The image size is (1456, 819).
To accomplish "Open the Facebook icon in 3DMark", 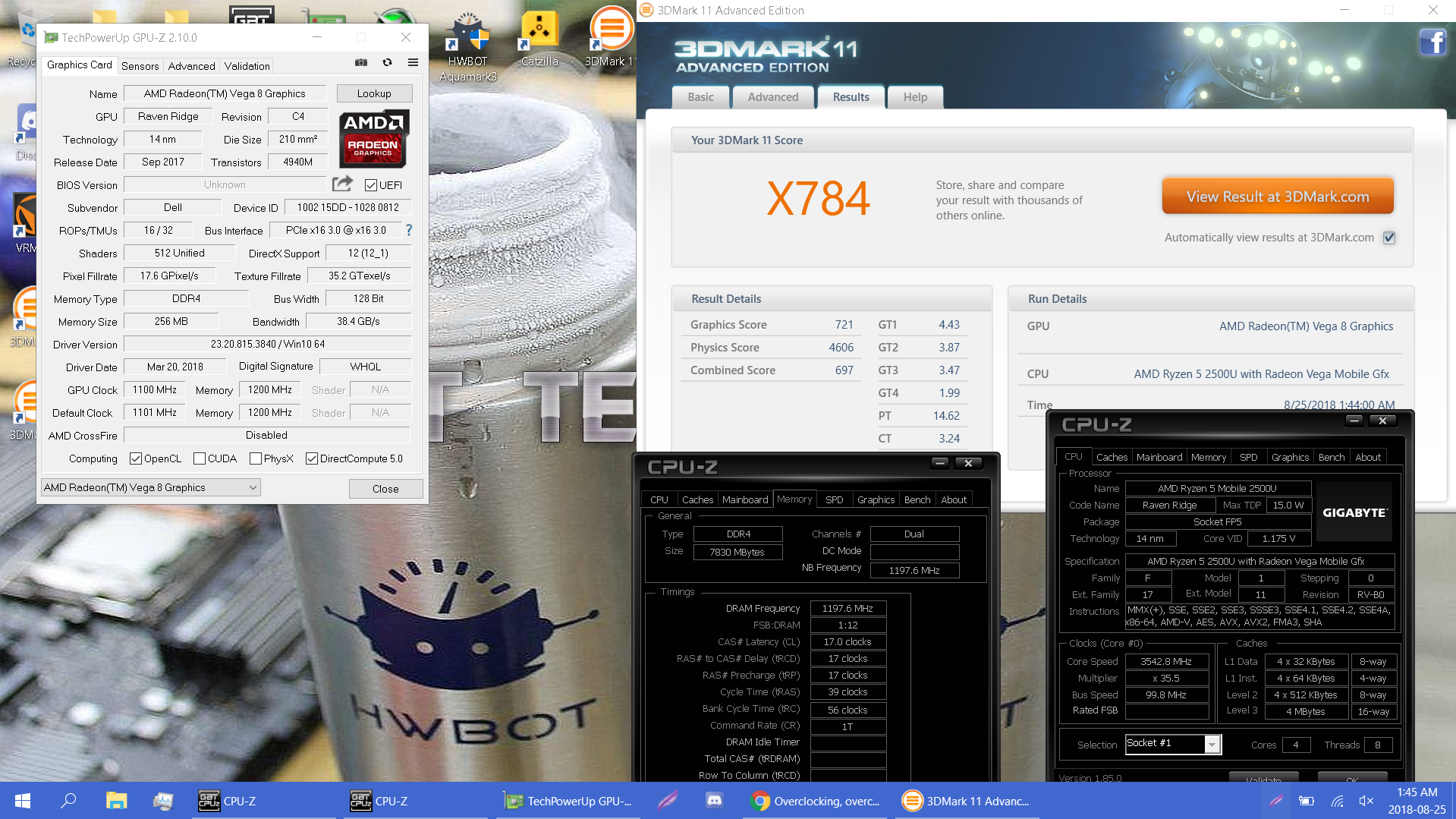I will [1432, 42].
